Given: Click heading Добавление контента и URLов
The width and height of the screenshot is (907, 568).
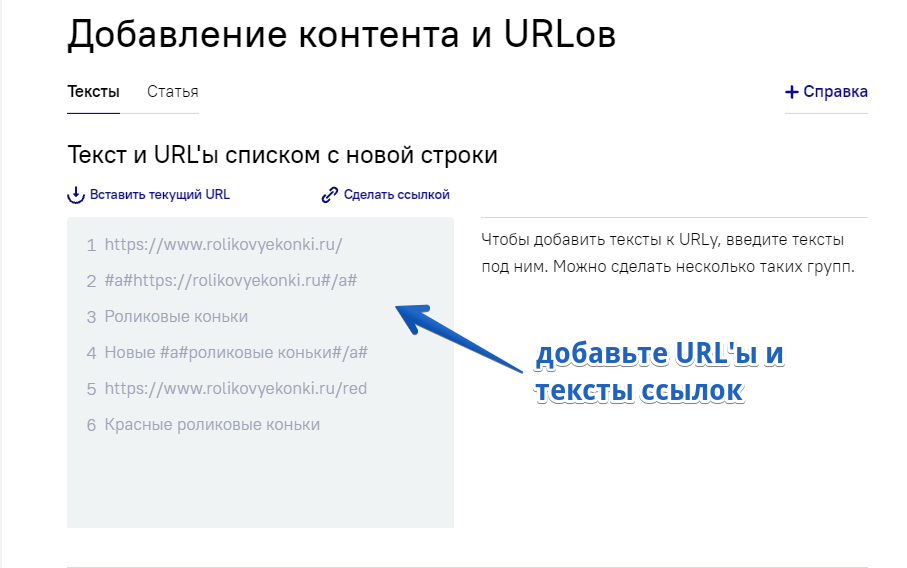Looking at the screenshot, I should coord(341,34).
